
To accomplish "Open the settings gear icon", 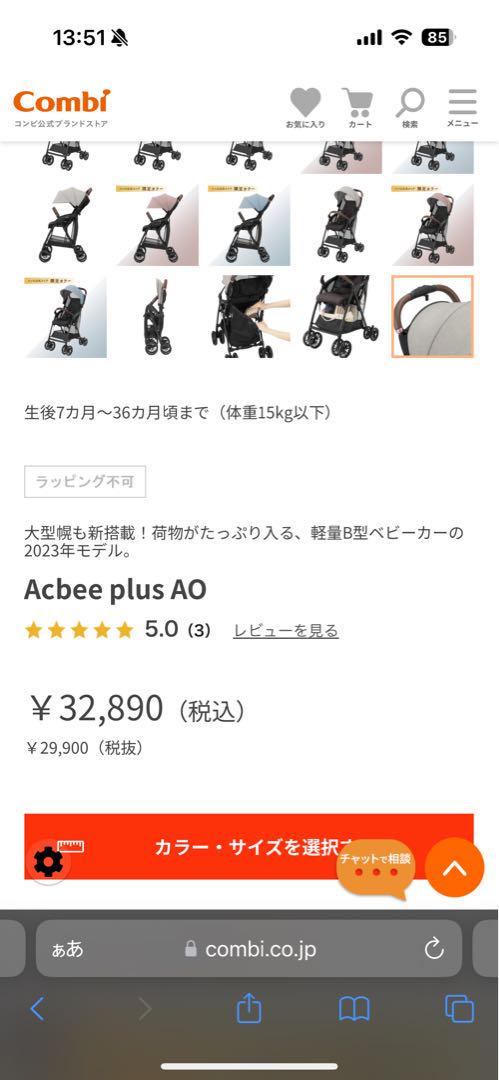I will click(48, 862).
